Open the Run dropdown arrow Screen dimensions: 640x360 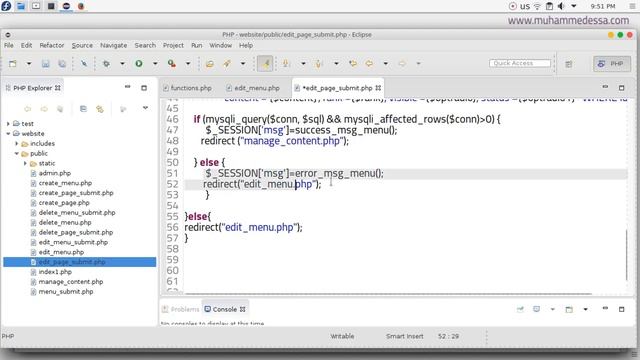155,64
